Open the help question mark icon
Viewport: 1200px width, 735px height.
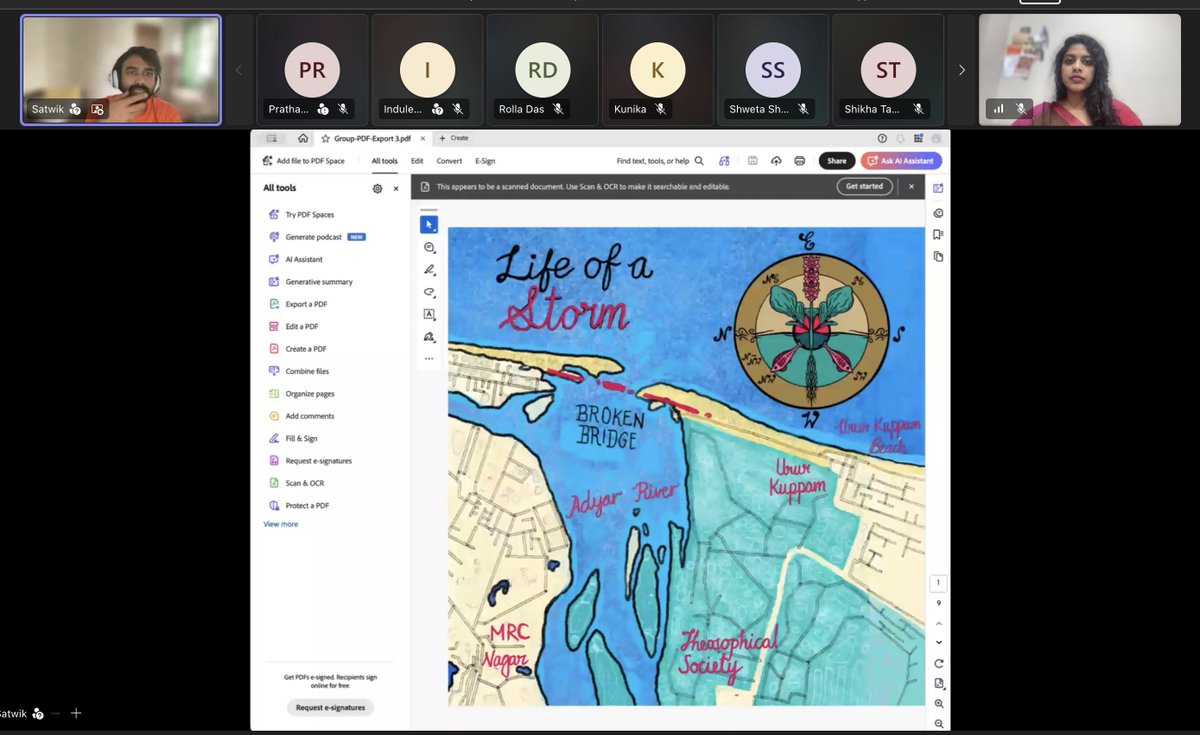click(x=882, y=138)
